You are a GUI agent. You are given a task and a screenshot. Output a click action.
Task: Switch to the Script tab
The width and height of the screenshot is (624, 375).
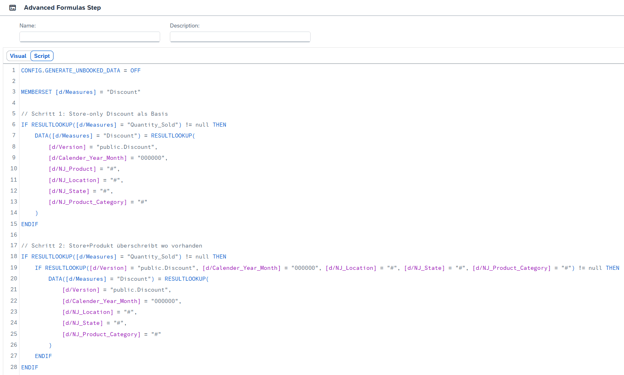click(x=42, y=56)
